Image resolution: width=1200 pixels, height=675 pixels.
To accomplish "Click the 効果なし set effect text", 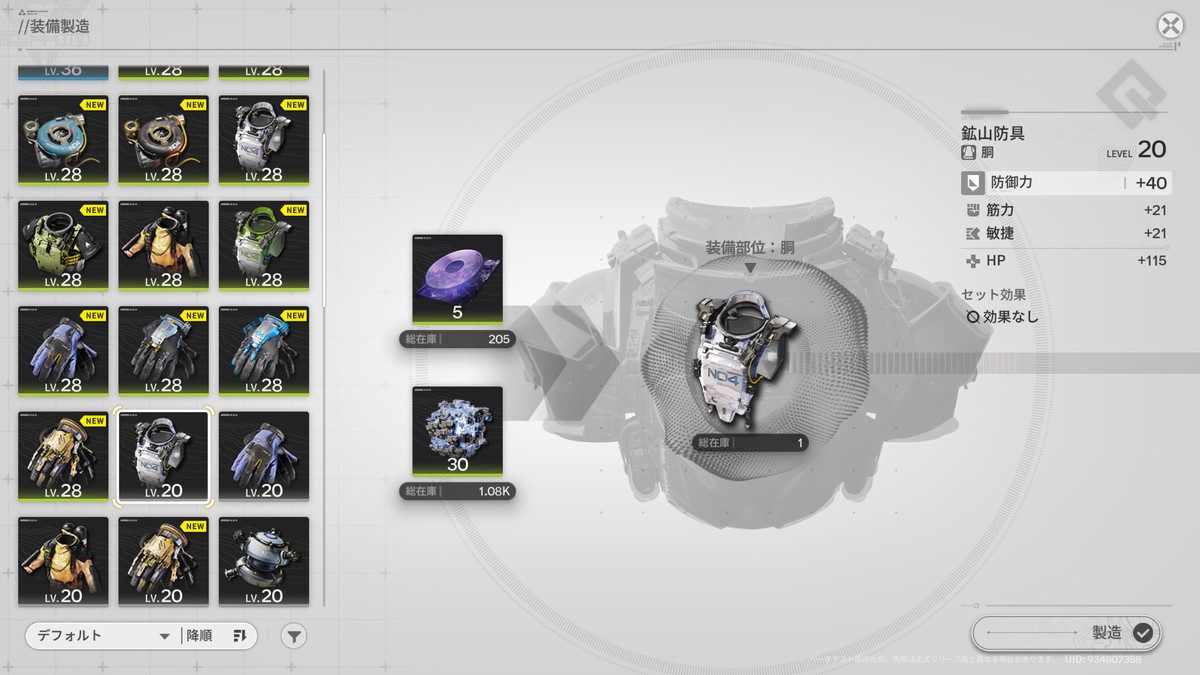I will [1010, 317].
